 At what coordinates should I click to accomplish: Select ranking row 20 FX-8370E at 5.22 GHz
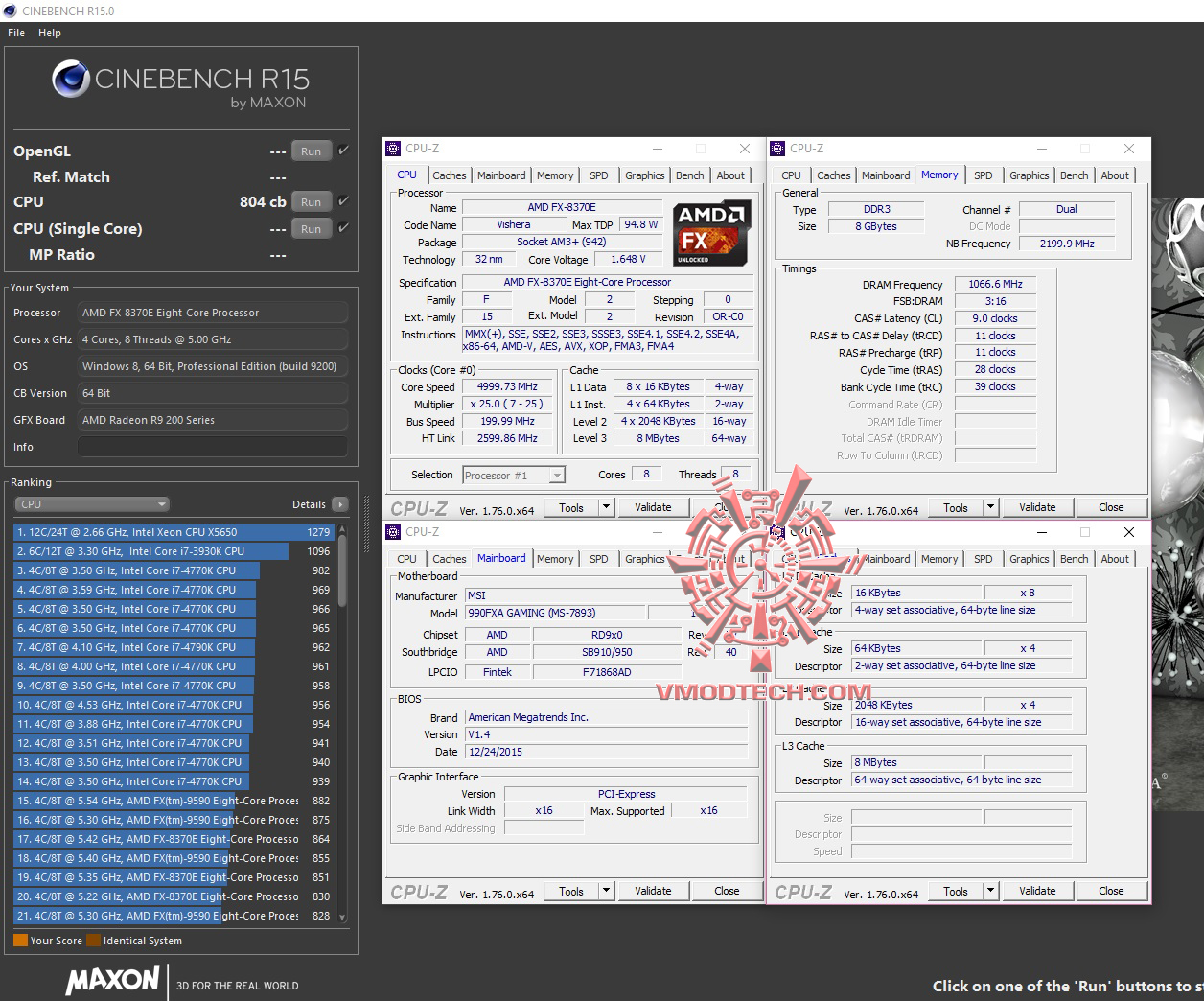tap(174, 896)
